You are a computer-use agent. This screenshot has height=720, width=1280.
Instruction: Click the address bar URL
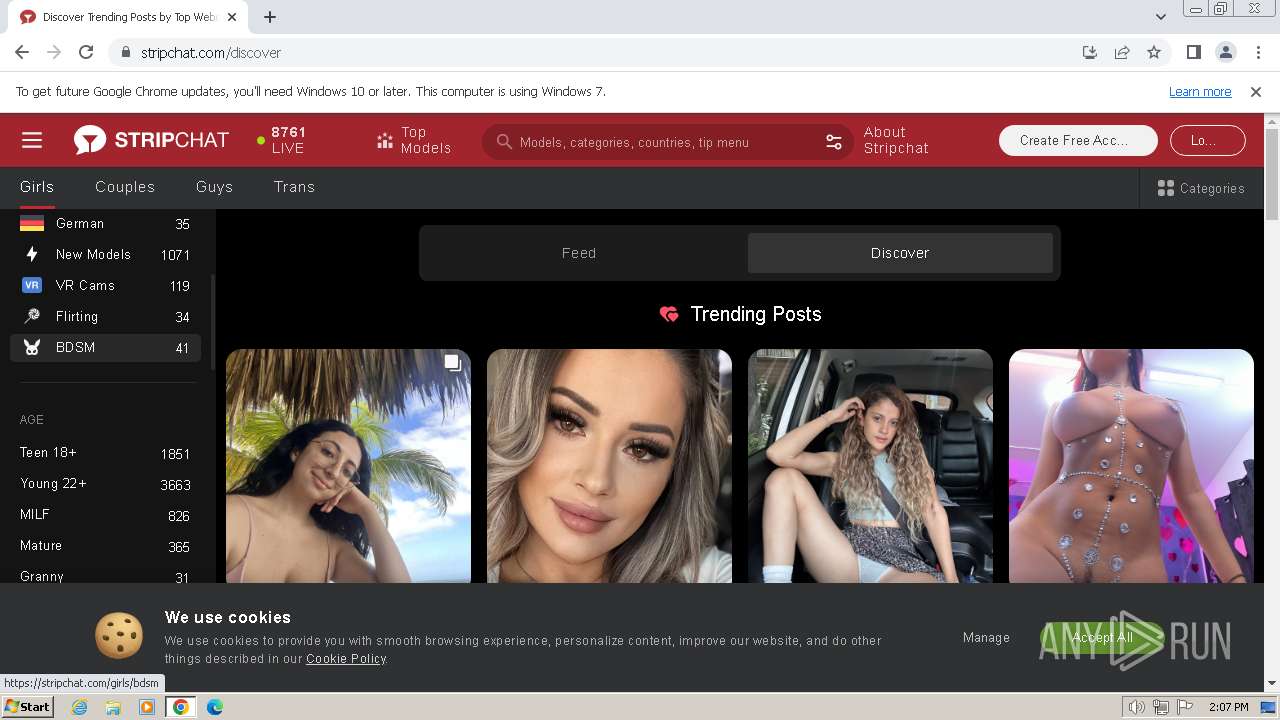click(x=211, y=52)
